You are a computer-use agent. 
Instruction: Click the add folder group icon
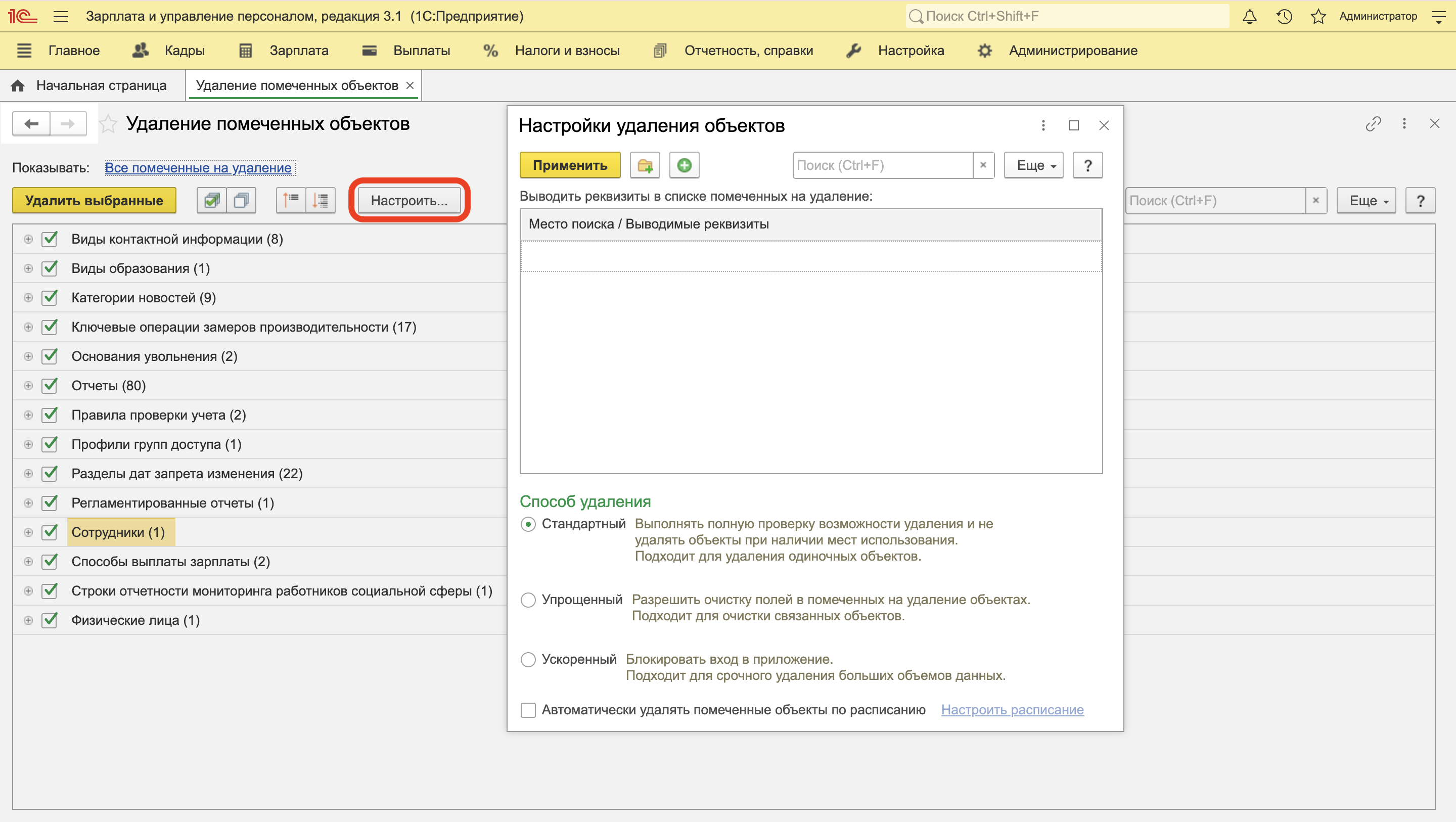pos(645,166)
